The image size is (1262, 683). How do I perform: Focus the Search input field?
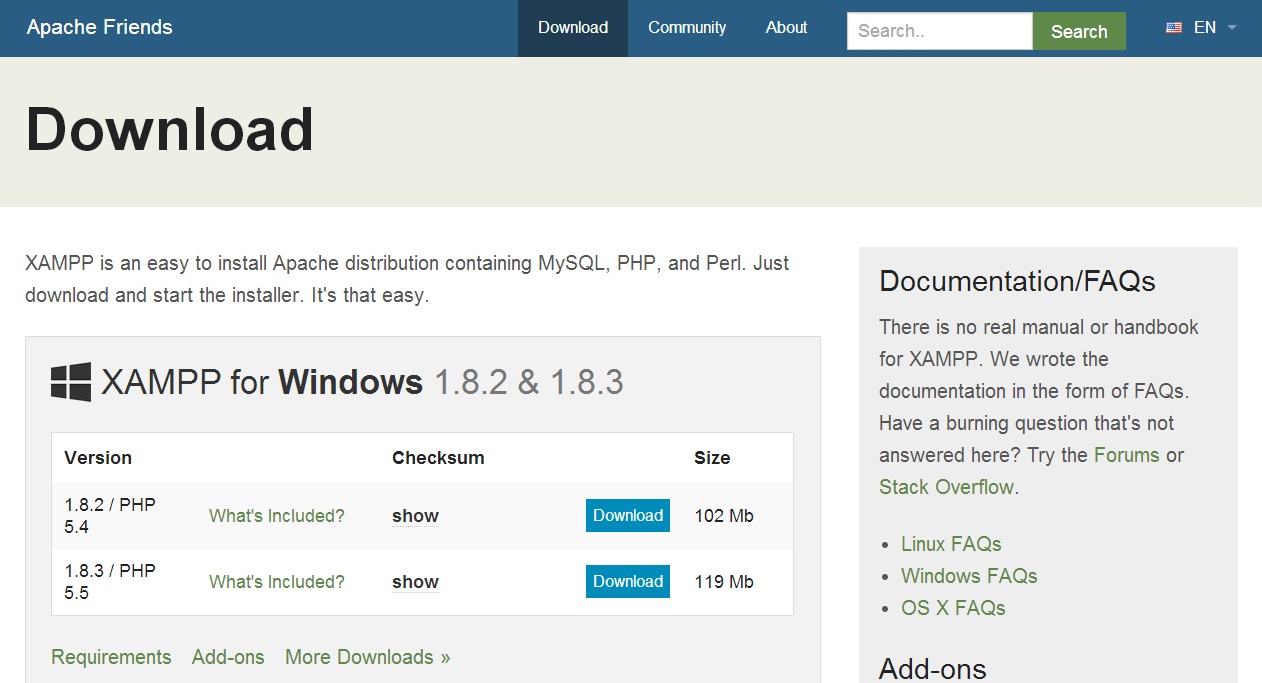[x=940, y=31]
